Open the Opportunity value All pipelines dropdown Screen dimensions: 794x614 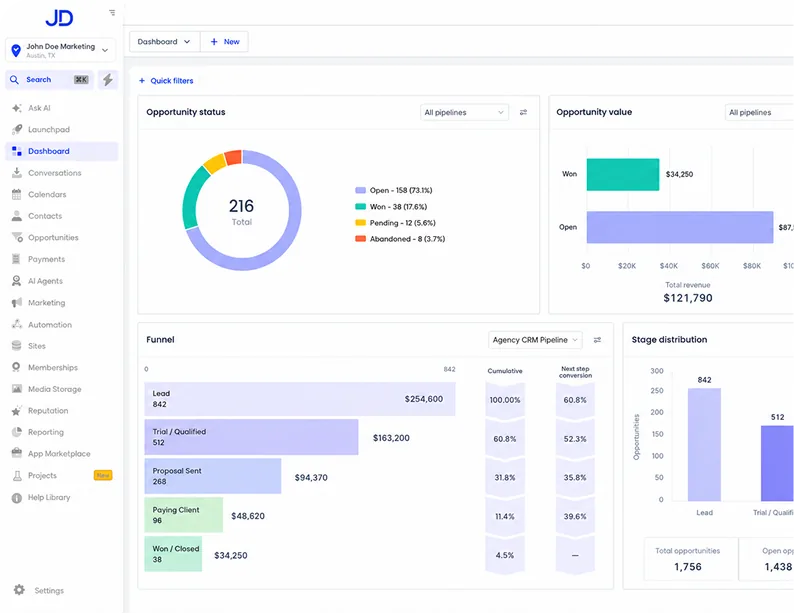(759, 112)
